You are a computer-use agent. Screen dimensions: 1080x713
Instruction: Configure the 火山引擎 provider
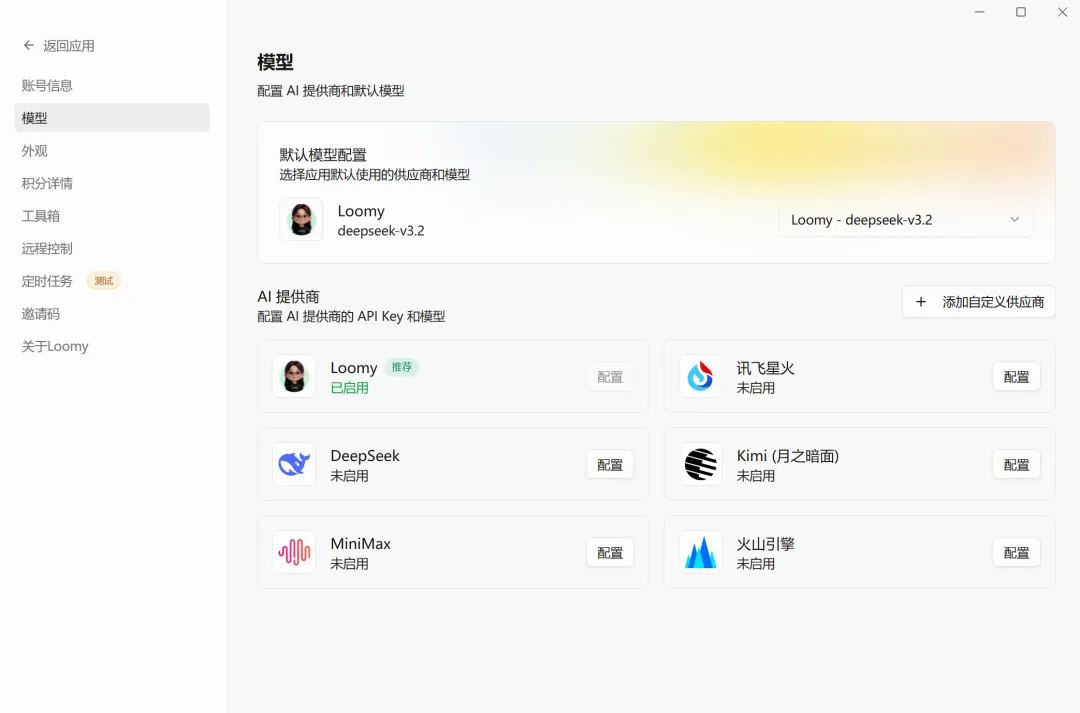click(1016, 552)
